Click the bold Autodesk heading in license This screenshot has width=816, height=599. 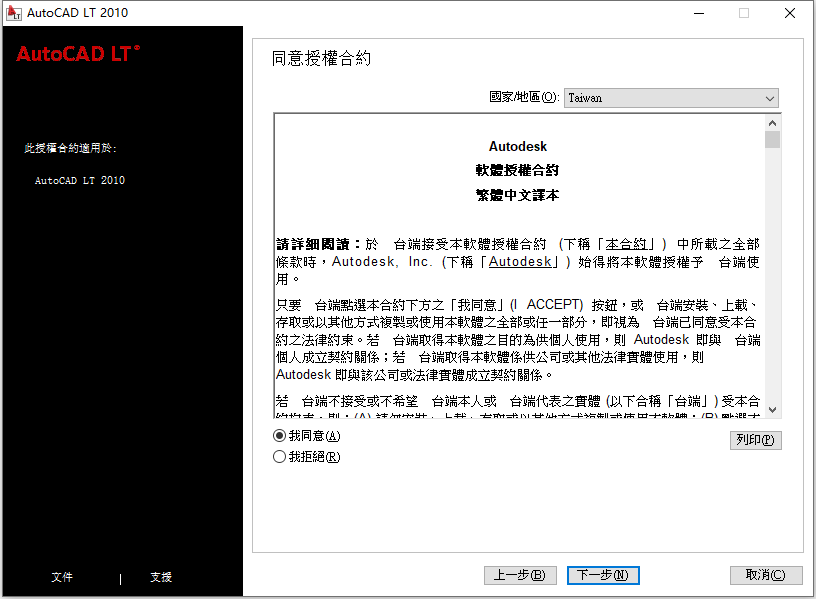[x=518, y=146]
